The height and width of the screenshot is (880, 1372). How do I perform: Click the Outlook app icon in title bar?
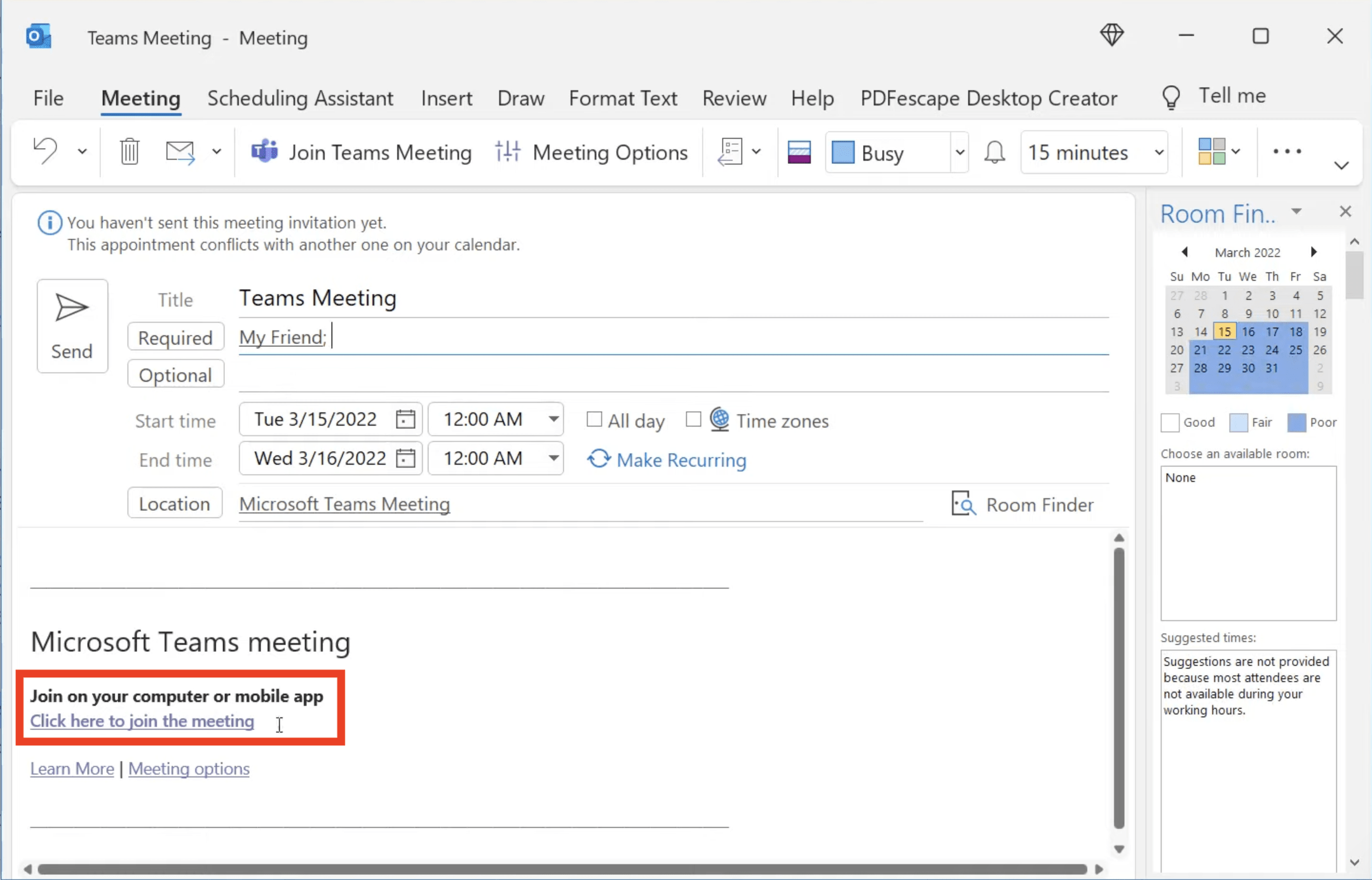(39, 36)
